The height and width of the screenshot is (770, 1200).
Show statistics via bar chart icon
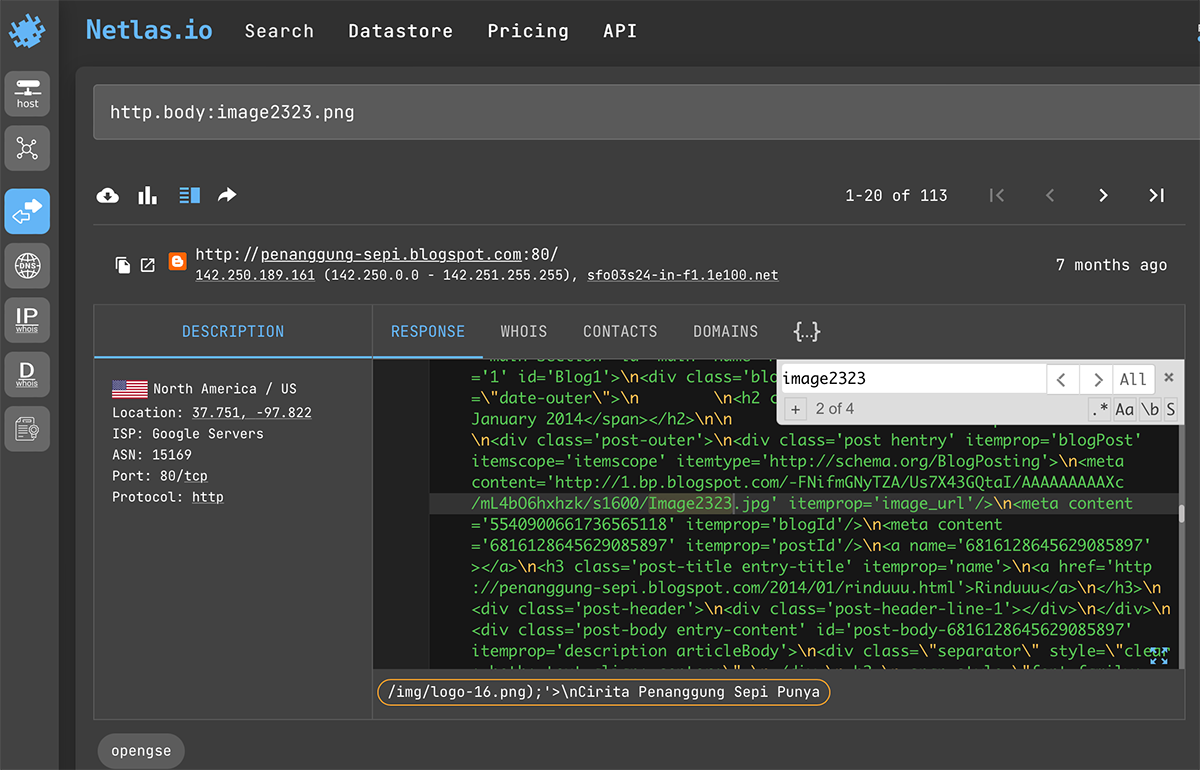[148, 195]
